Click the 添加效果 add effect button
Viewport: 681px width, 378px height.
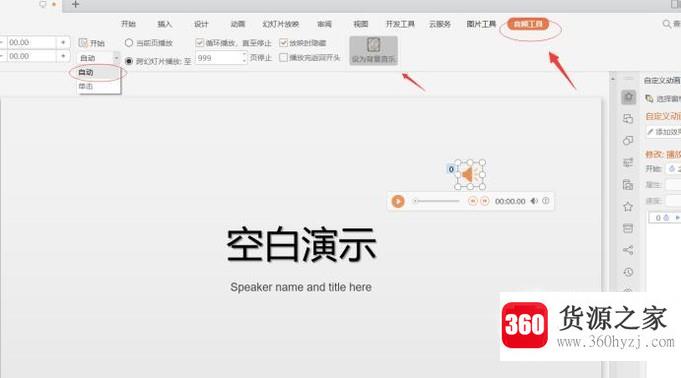[664, 132]
